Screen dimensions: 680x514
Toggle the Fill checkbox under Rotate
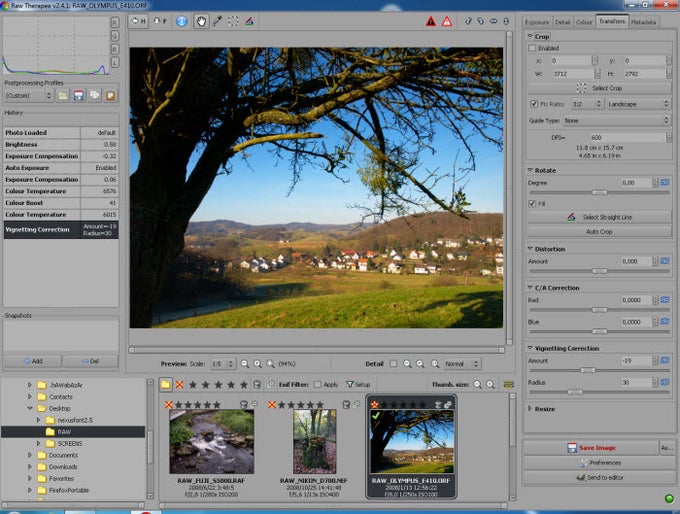click(x=531, y=203)
